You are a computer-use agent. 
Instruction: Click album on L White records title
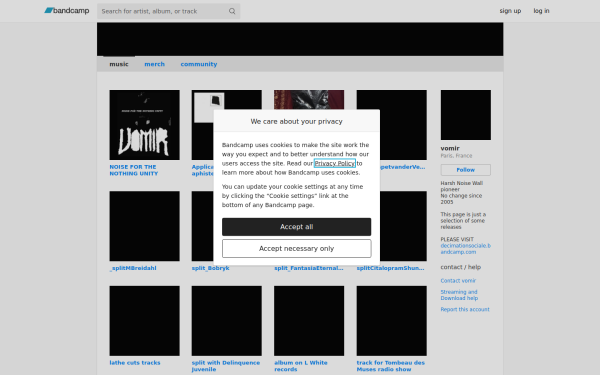point(301,366)
